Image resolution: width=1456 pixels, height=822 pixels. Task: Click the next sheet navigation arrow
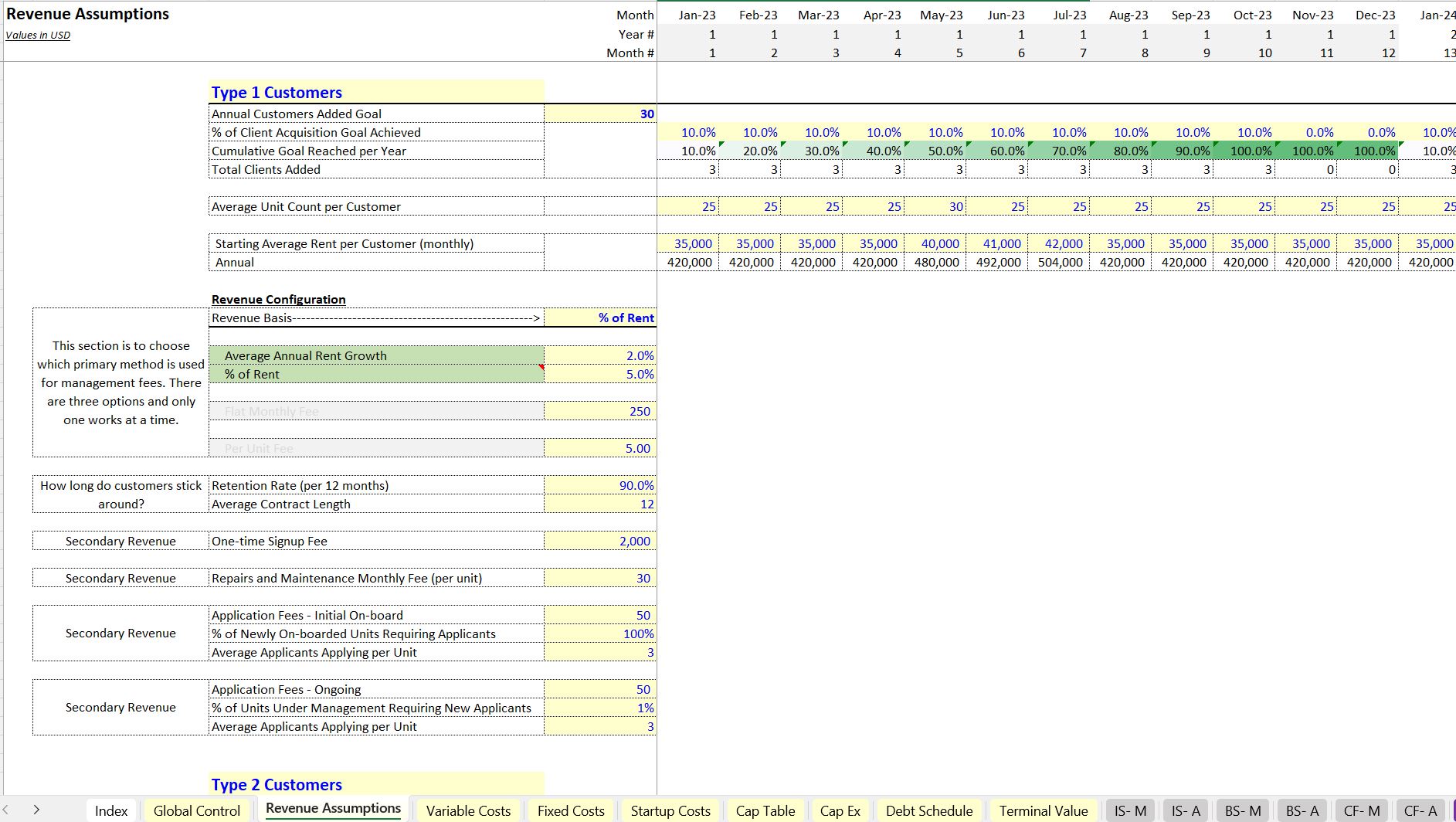[37, 810]
